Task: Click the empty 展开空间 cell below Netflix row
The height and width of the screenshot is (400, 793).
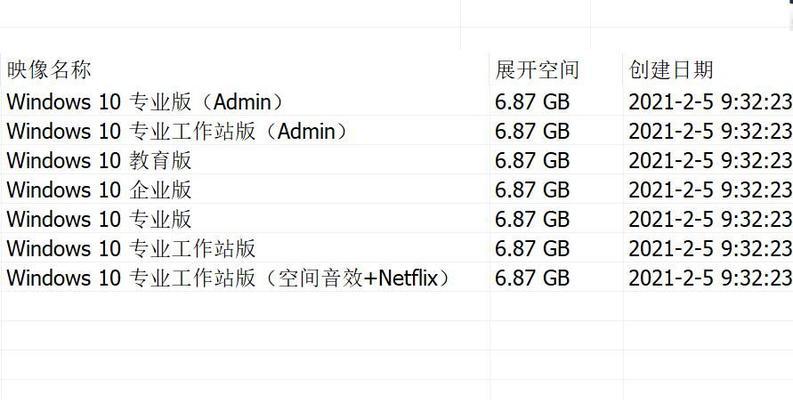Action: [556, 306]
